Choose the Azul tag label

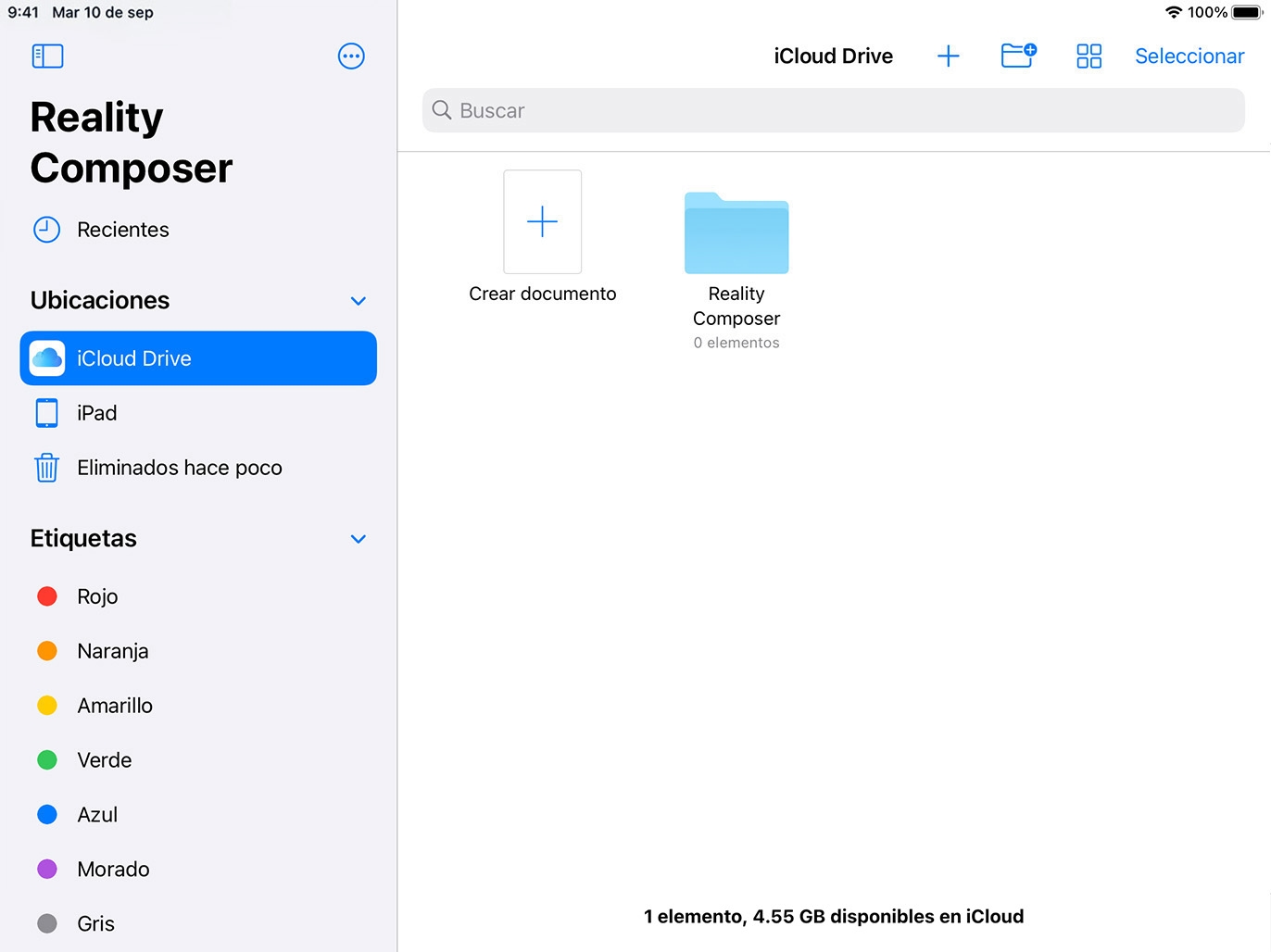tap(97, 815)
